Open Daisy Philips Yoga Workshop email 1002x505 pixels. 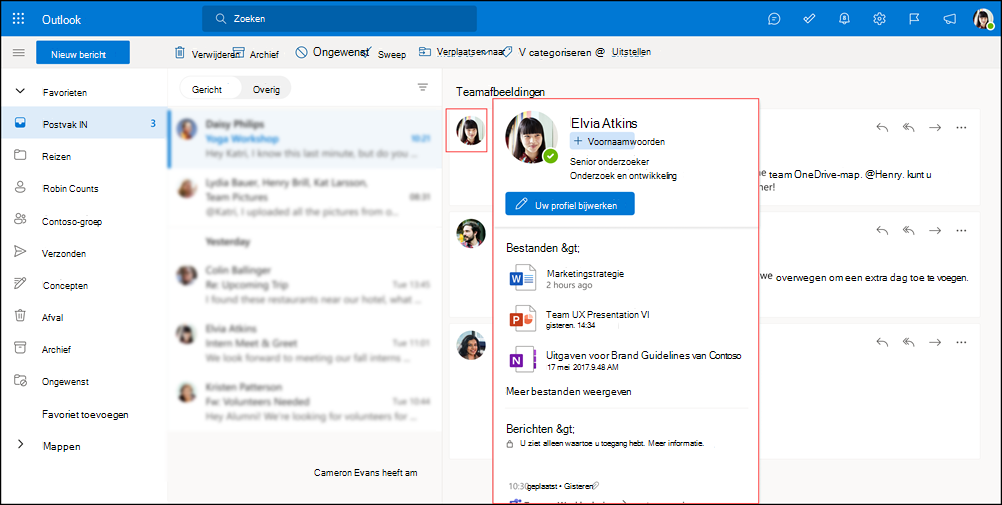pos(305,138)
